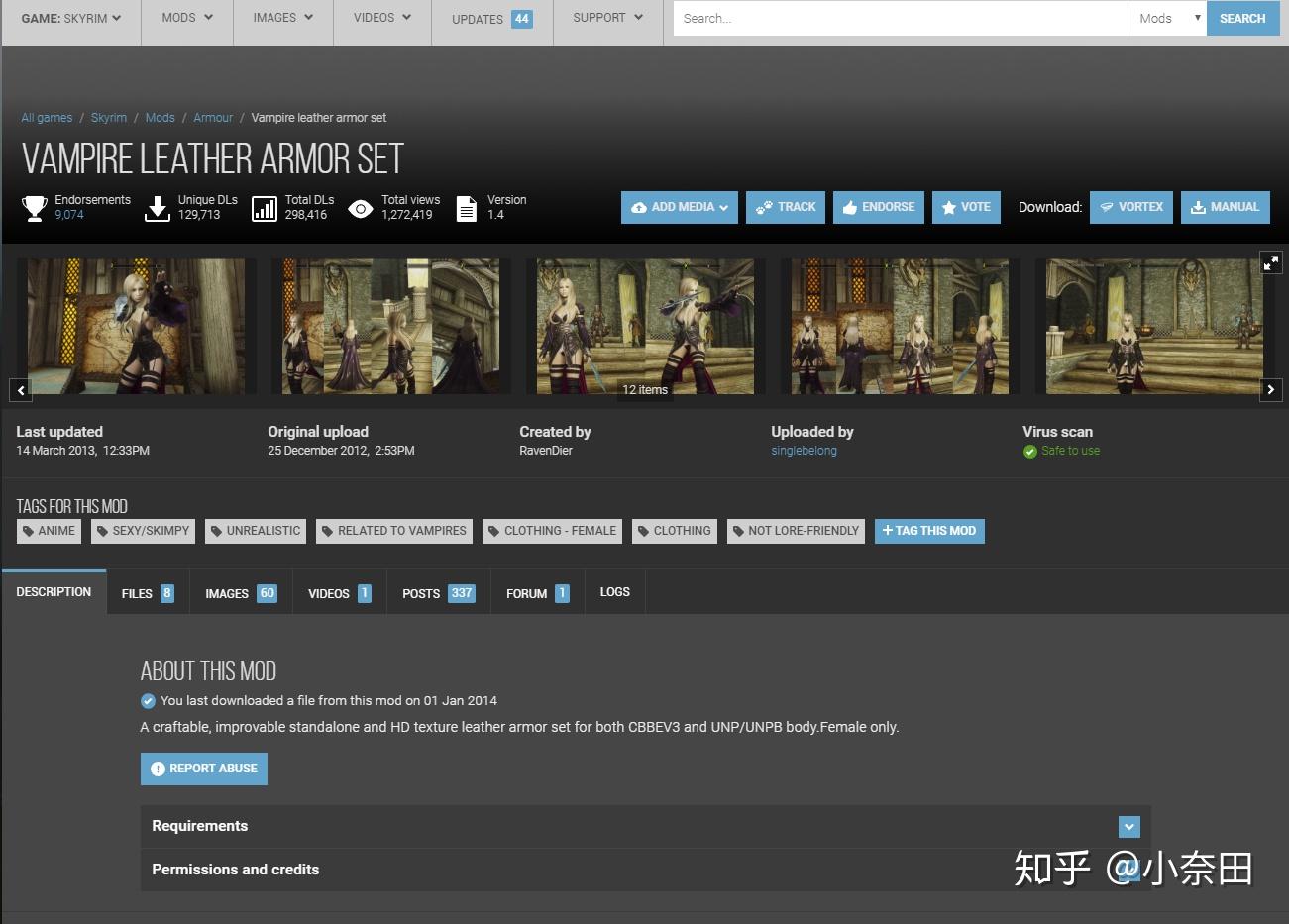Open the ADD MEDIA dropdown
The height and width of the screenshot is (924, 1289).
pyautogui.click(x=680, y=207)
